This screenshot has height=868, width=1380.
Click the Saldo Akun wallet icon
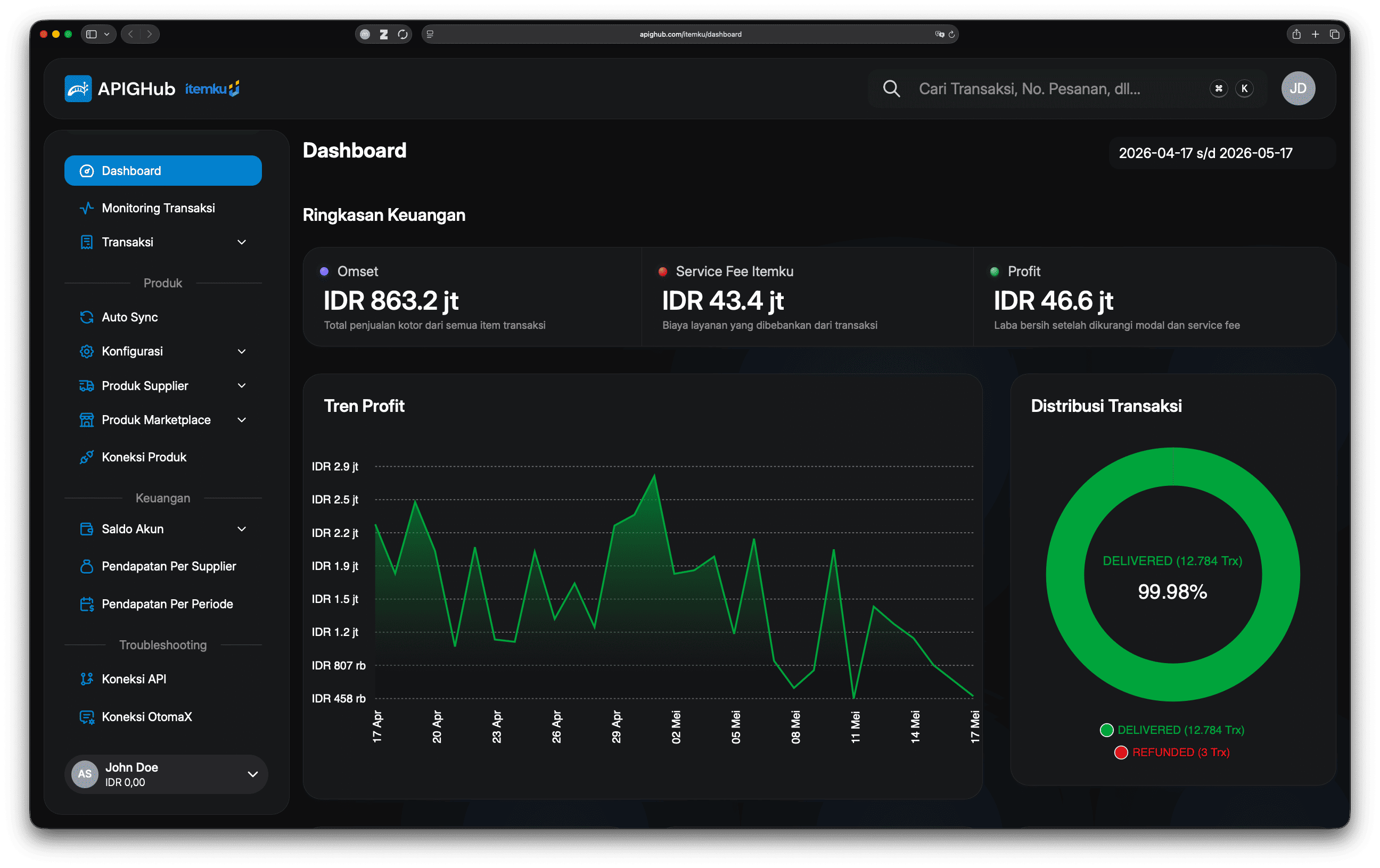point(87,529)
